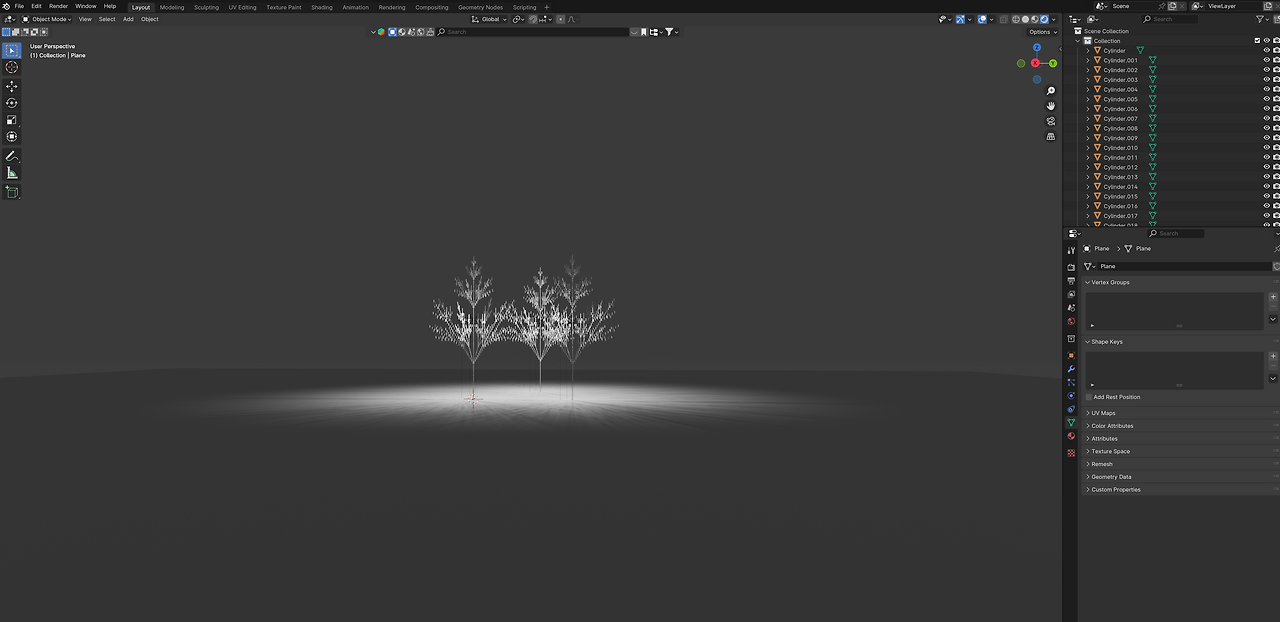Open the Tool properties tab

pos(1071,250)
